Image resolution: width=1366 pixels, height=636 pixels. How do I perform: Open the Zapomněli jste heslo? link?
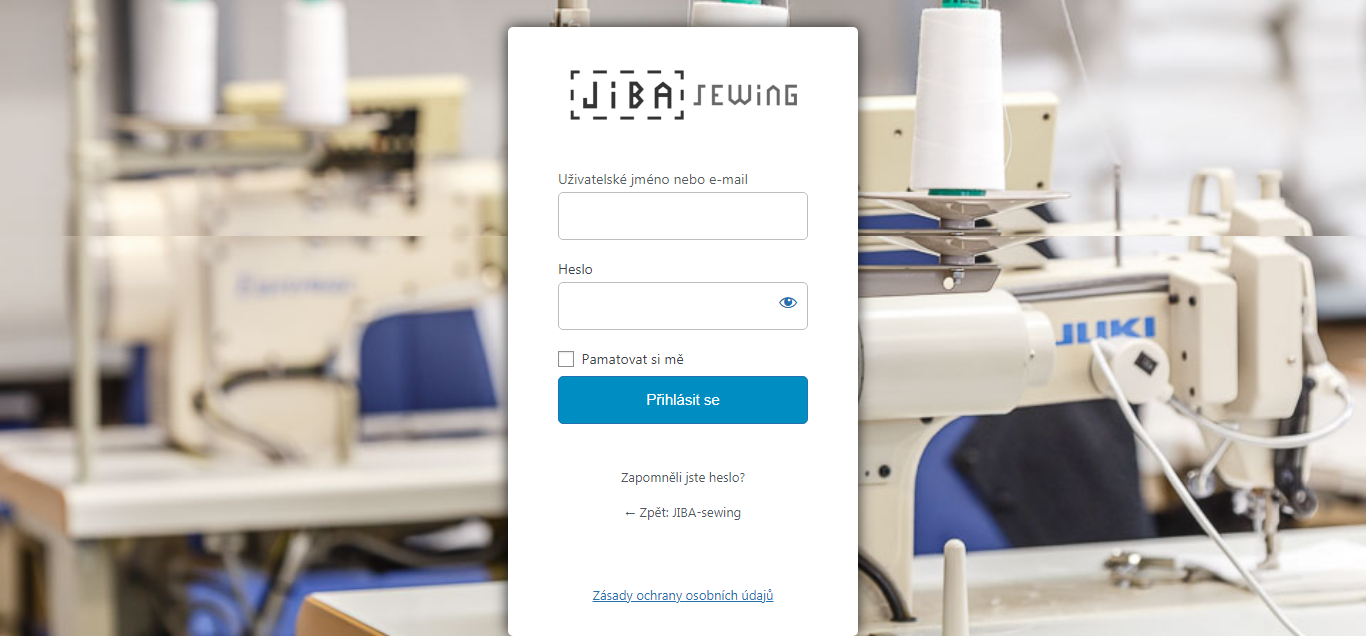pos(683,478)
